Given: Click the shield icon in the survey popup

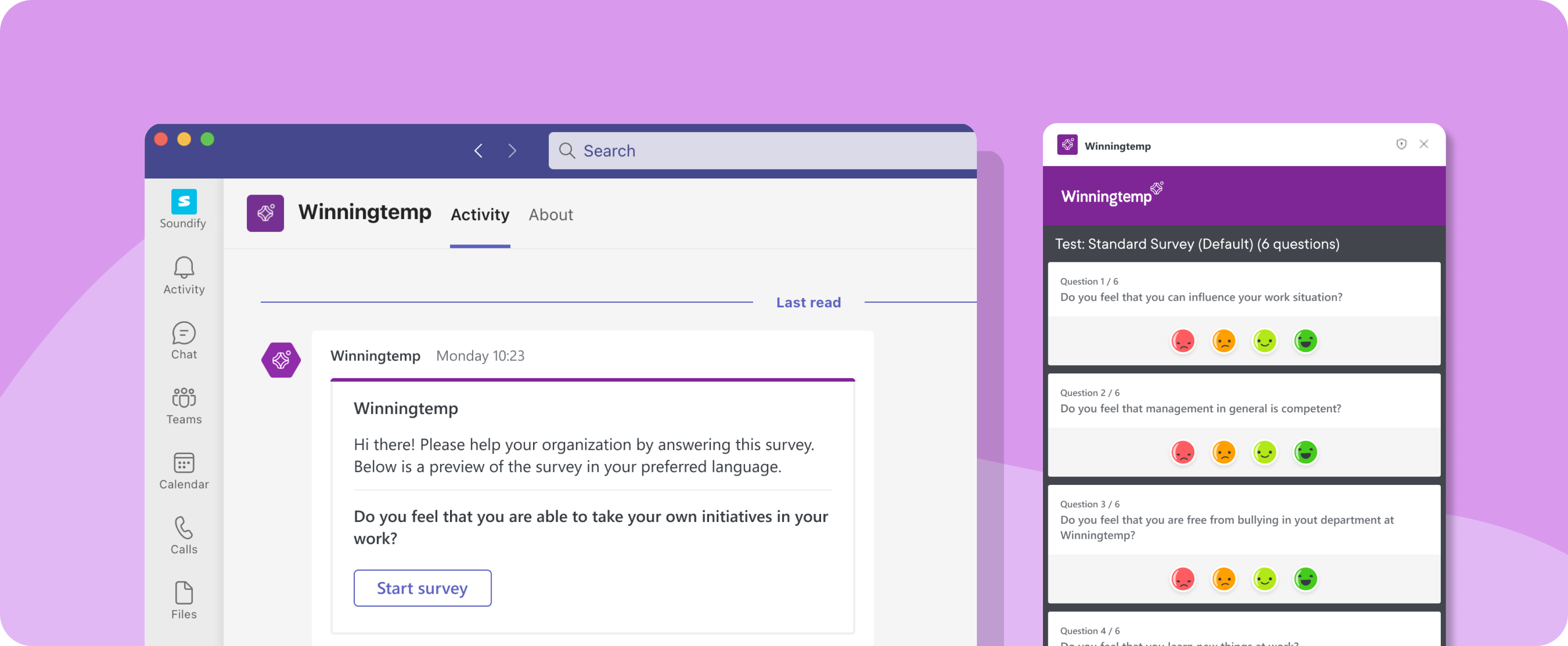Looking at the screenshot, I should click(x=1401, y=144).
